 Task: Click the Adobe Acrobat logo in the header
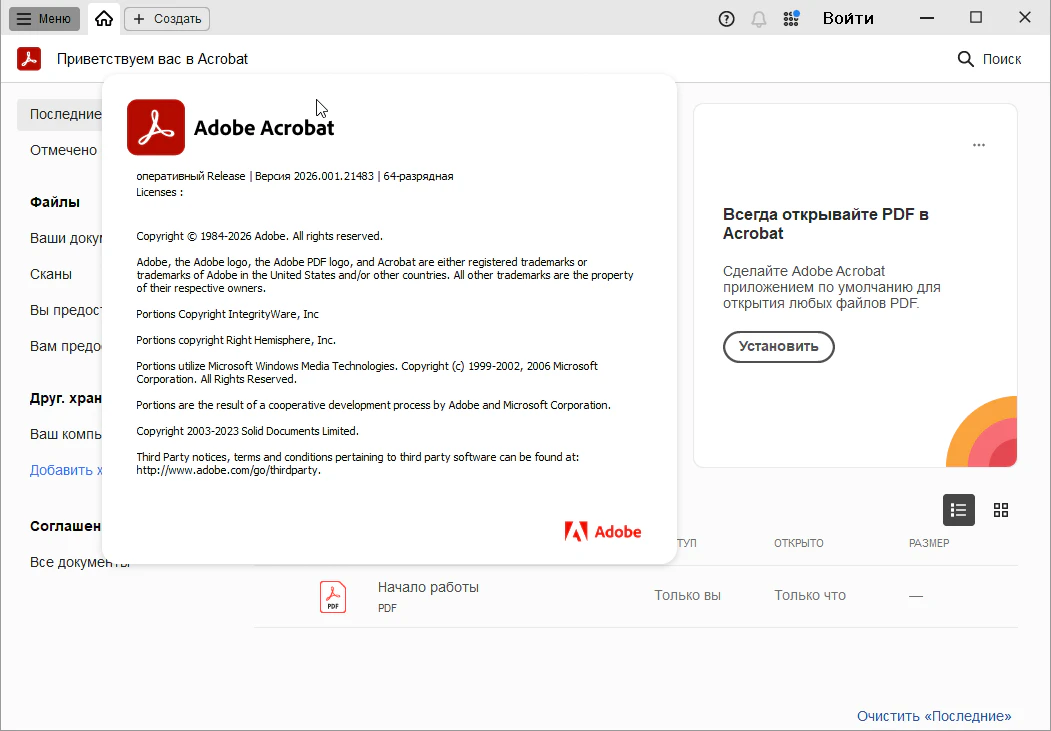29,59
